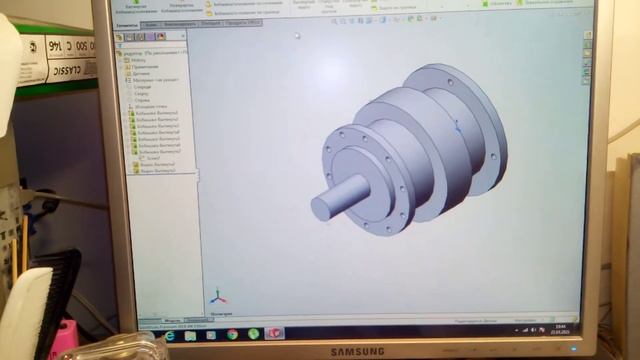
Task: Go back with the Previous View icon
Action: 352,20
